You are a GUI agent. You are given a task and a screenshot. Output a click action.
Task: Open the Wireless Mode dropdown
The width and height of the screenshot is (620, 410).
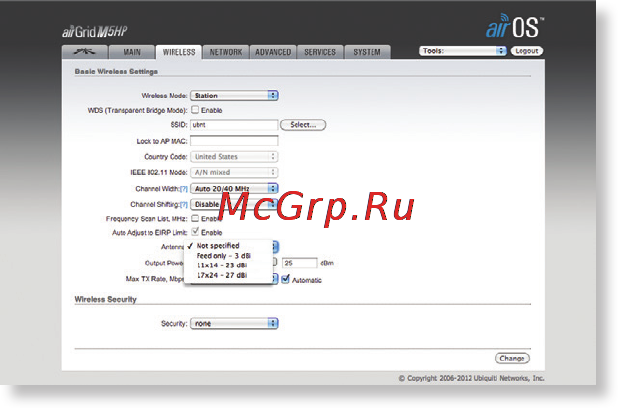pos(234,96)
